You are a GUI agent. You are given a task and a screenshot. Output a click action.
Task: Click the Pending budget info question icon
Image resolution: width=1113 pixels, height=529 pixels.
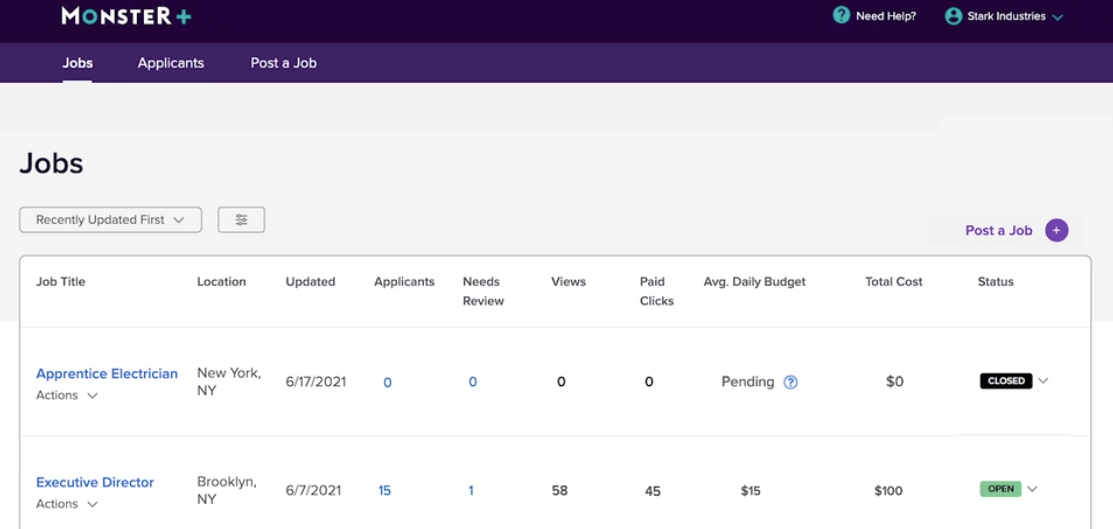coord(790,382)
